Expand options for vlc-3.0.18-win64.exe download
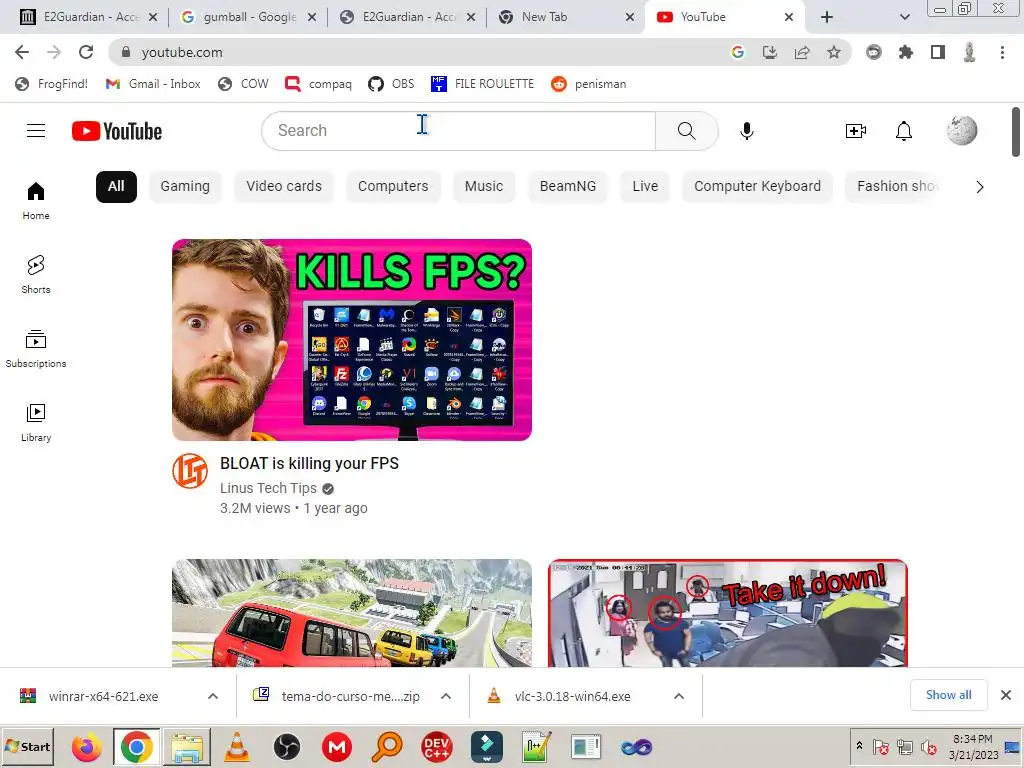The image size is (1024, 768). tap(679, 696)
